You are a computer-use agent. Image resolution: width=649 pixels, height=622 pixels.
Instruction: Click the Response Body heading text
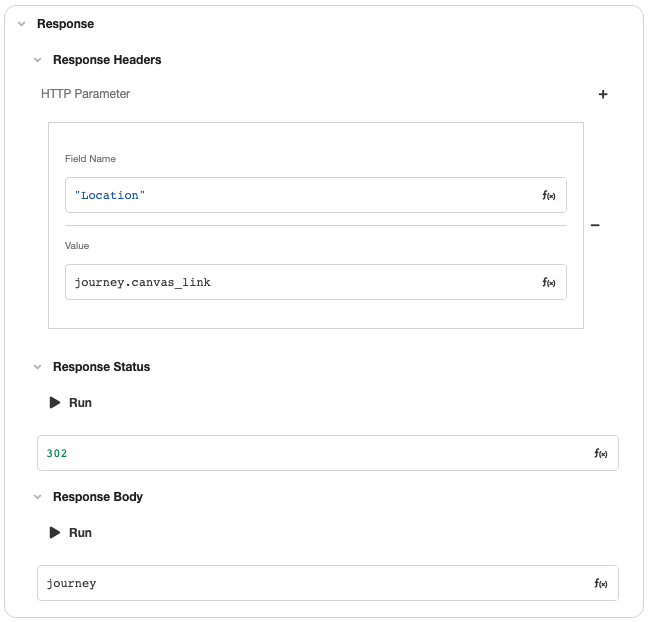click(98, 497)
